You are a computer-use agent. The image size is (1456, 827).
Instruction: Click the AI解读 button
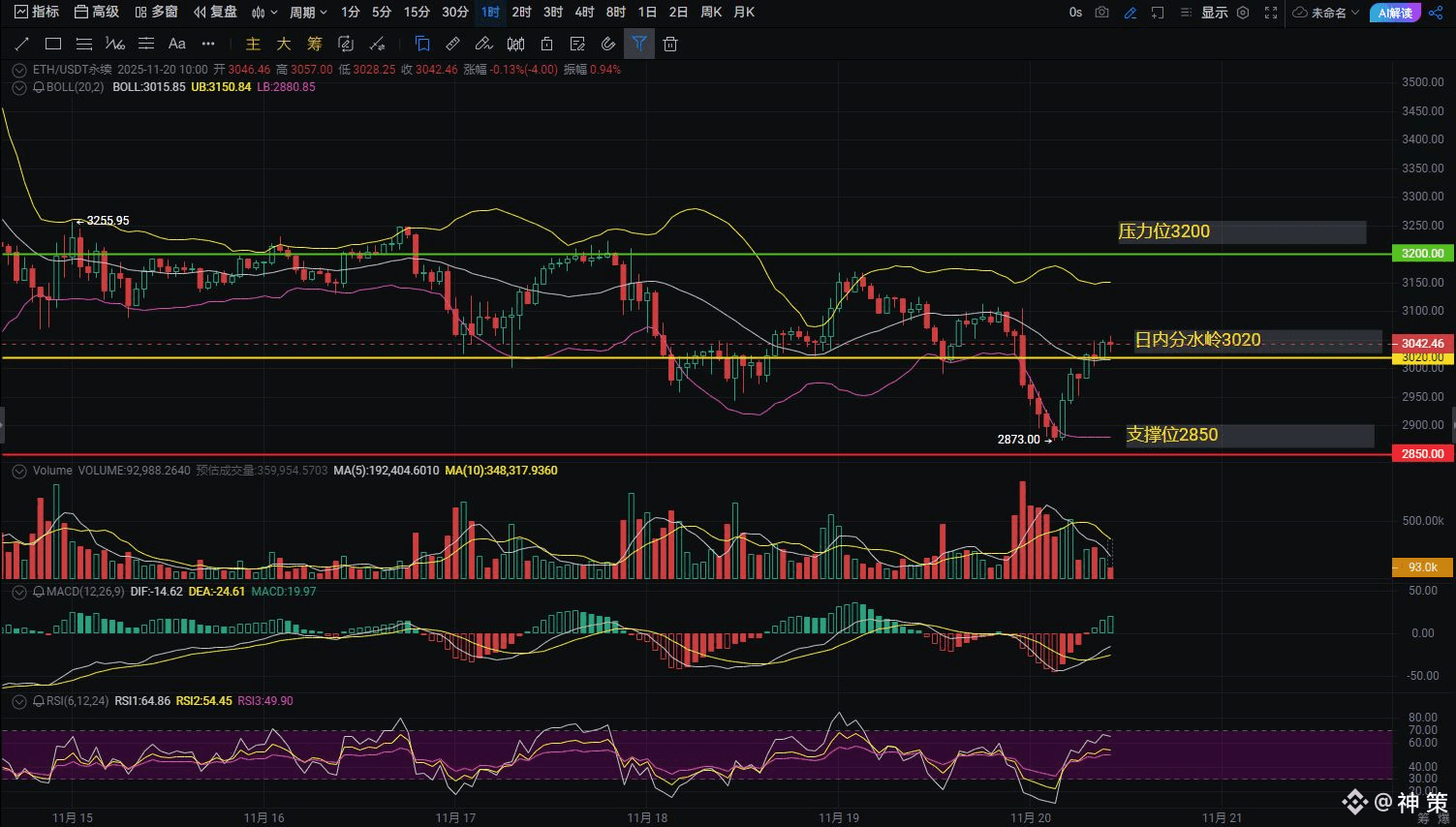coord(1395,13)
